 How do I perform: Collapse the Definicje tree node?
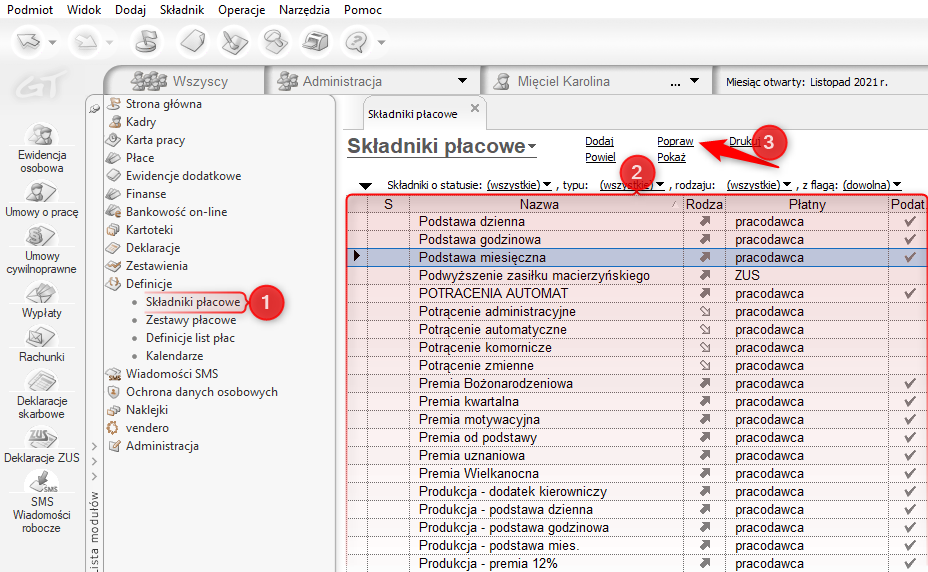pyautogui.click(x=149, y=284)
